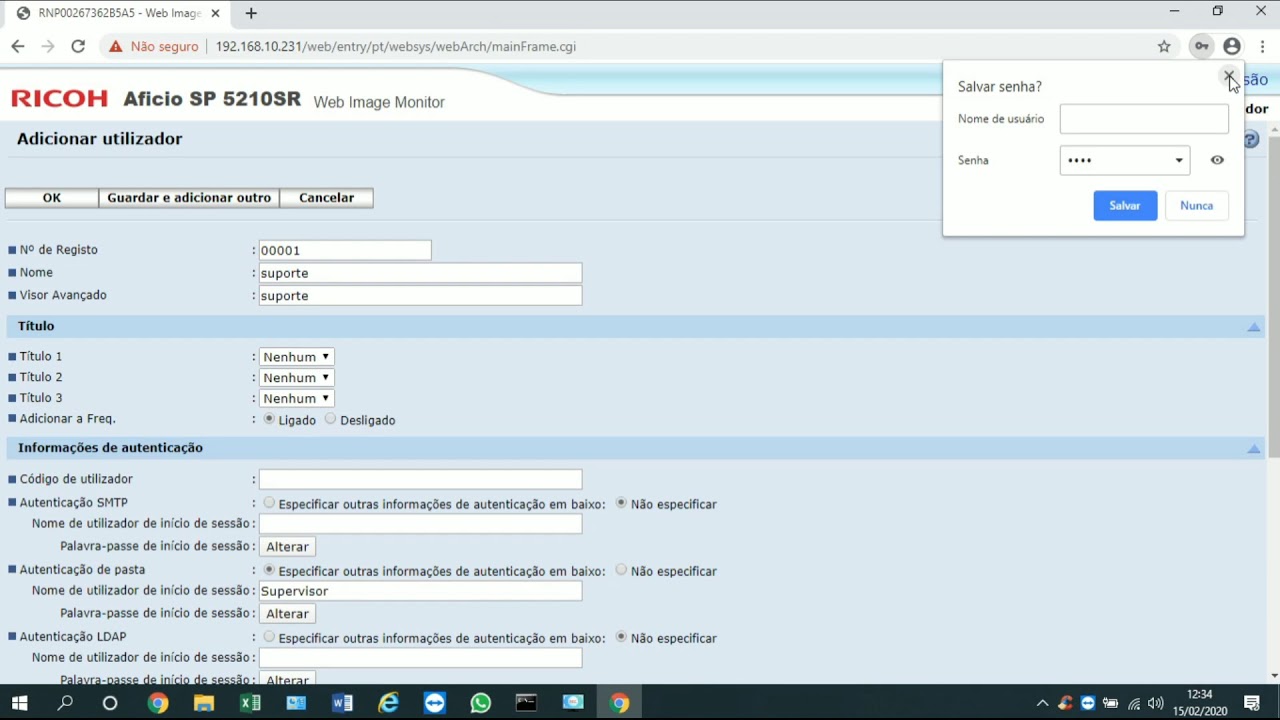The height and width of the screenshot is (720, 1280).
Task: Dismiss the Salvar senha popup
Action: [1229, 77]
